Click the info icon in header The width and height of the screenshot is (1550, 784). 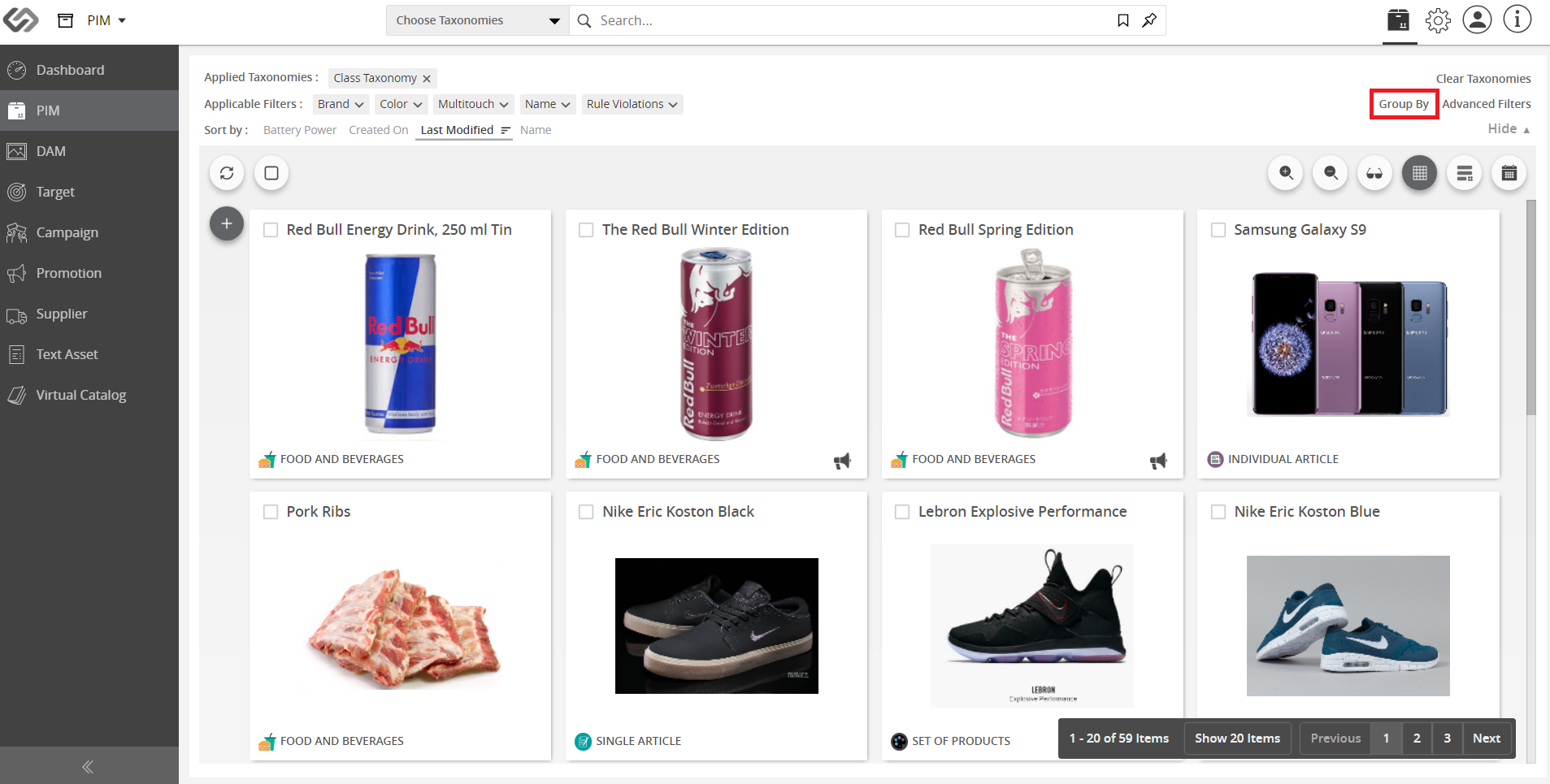pos(1517,19)
